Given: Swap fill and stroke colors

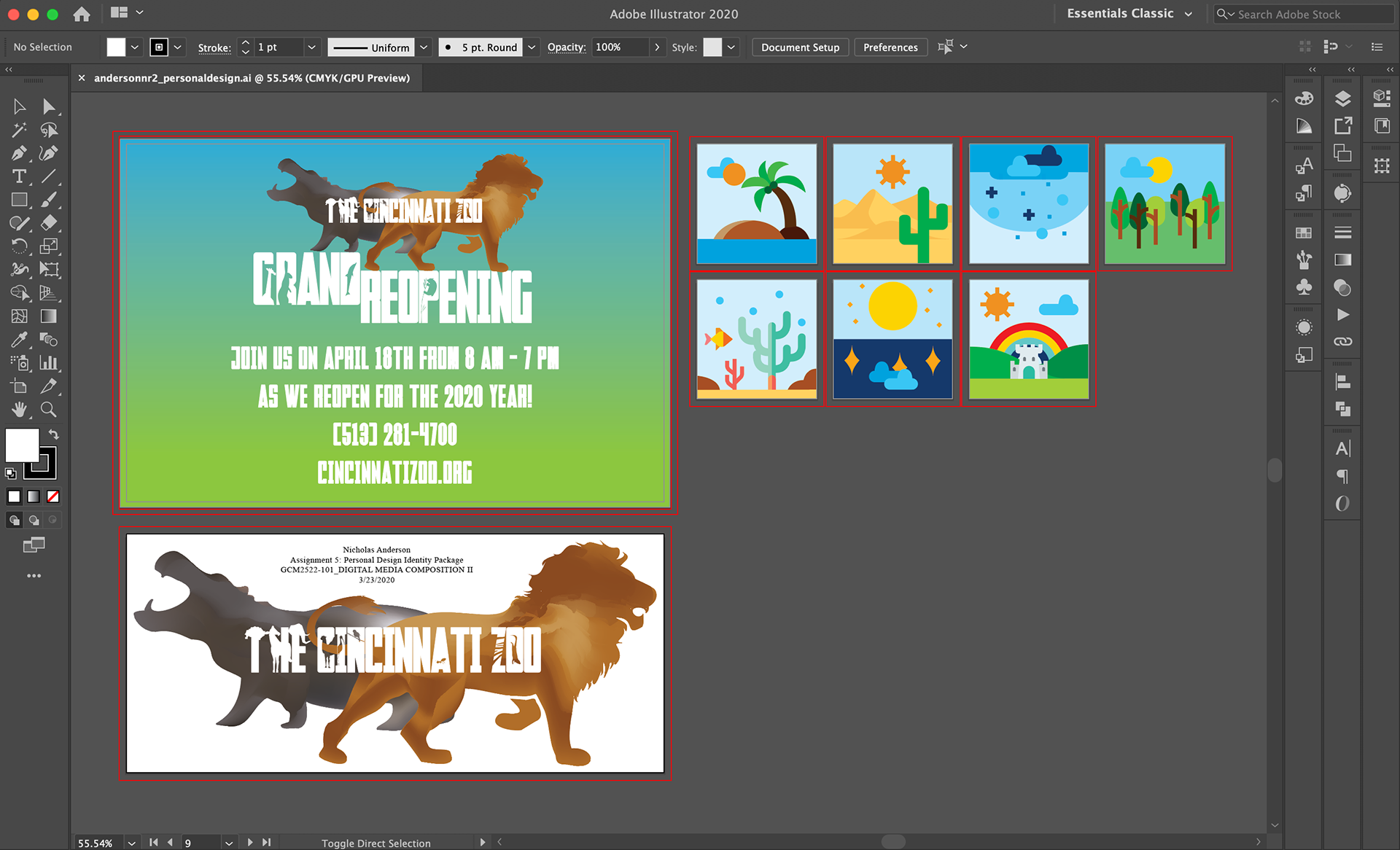Looking at the screenshot, I should [x=53, y=434].
